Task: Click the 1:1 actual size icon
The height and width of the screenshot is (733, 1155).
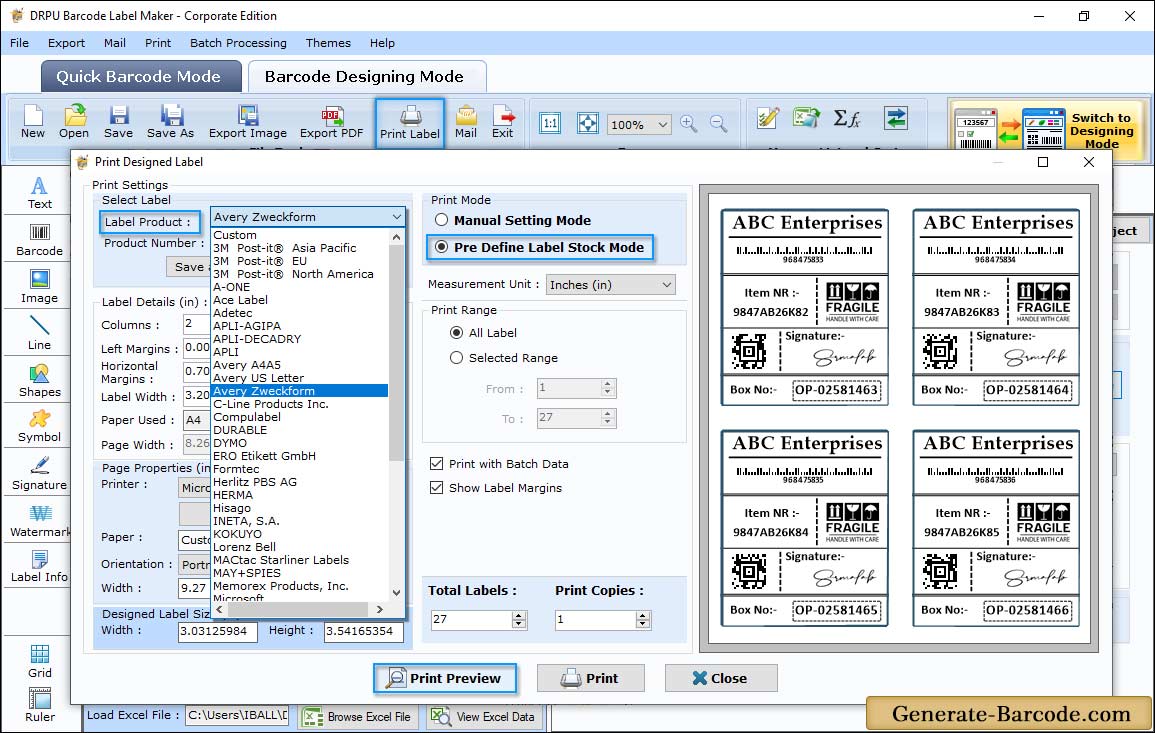Action: pyautogui.click(x=550, y=123)
